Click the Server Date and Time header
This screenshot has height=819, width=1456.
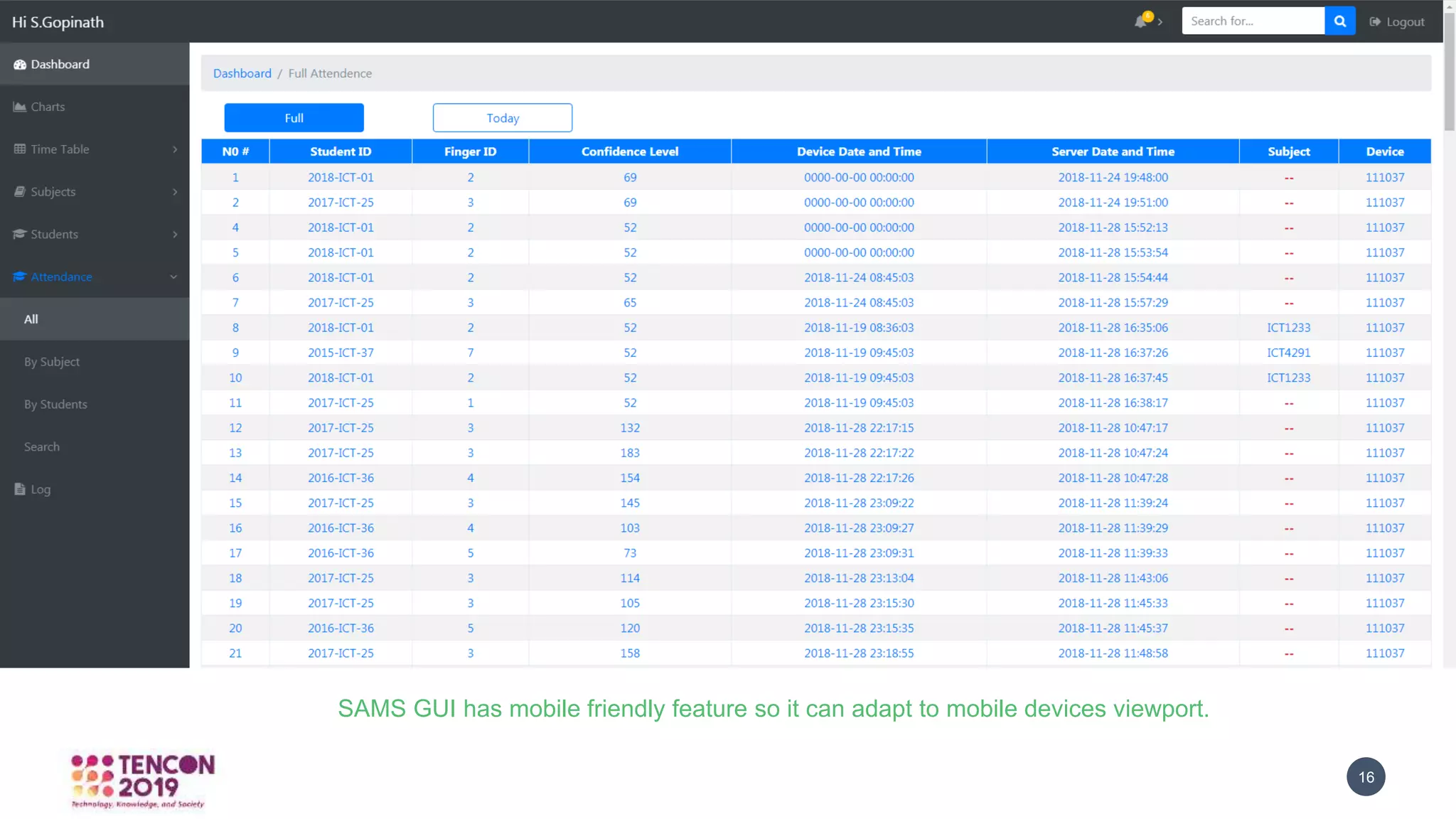tap(1113, 151)
